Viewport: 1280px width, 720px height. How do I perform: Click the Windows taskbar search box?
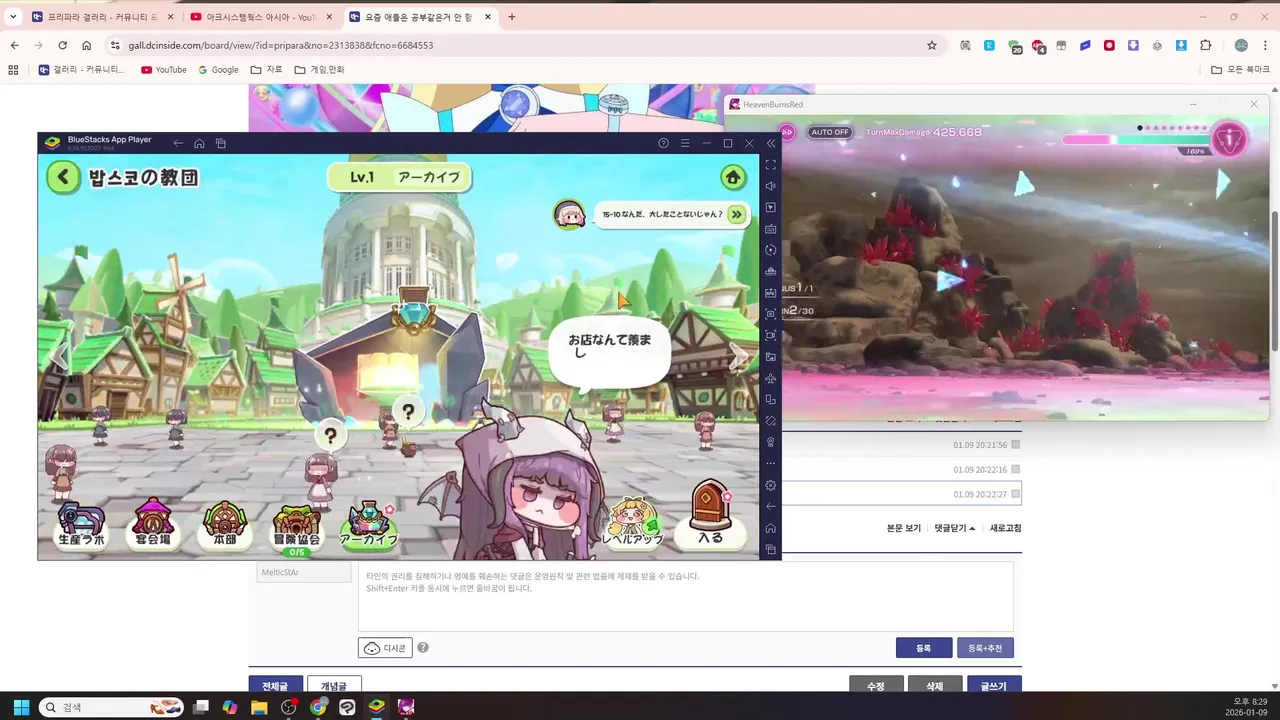(110, 707)
